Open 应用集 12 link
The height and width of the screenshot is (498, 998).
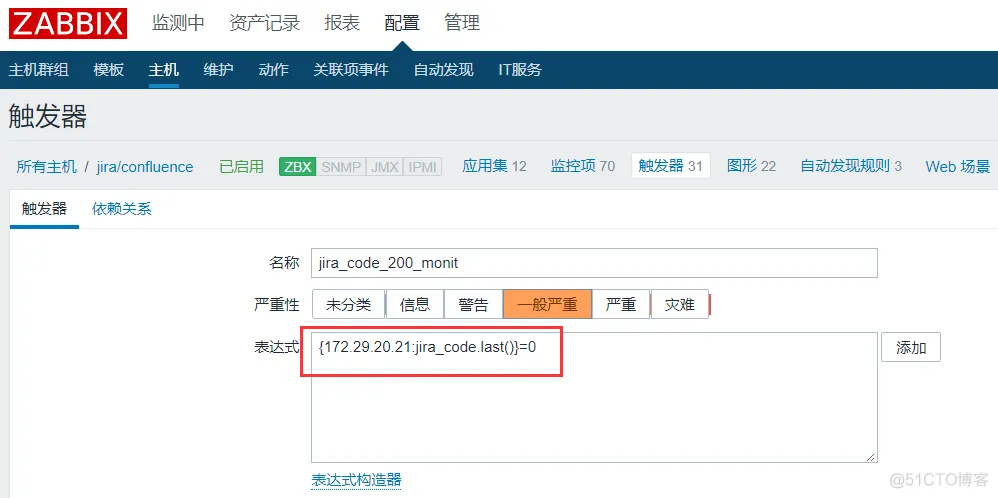tap(495, 167)
